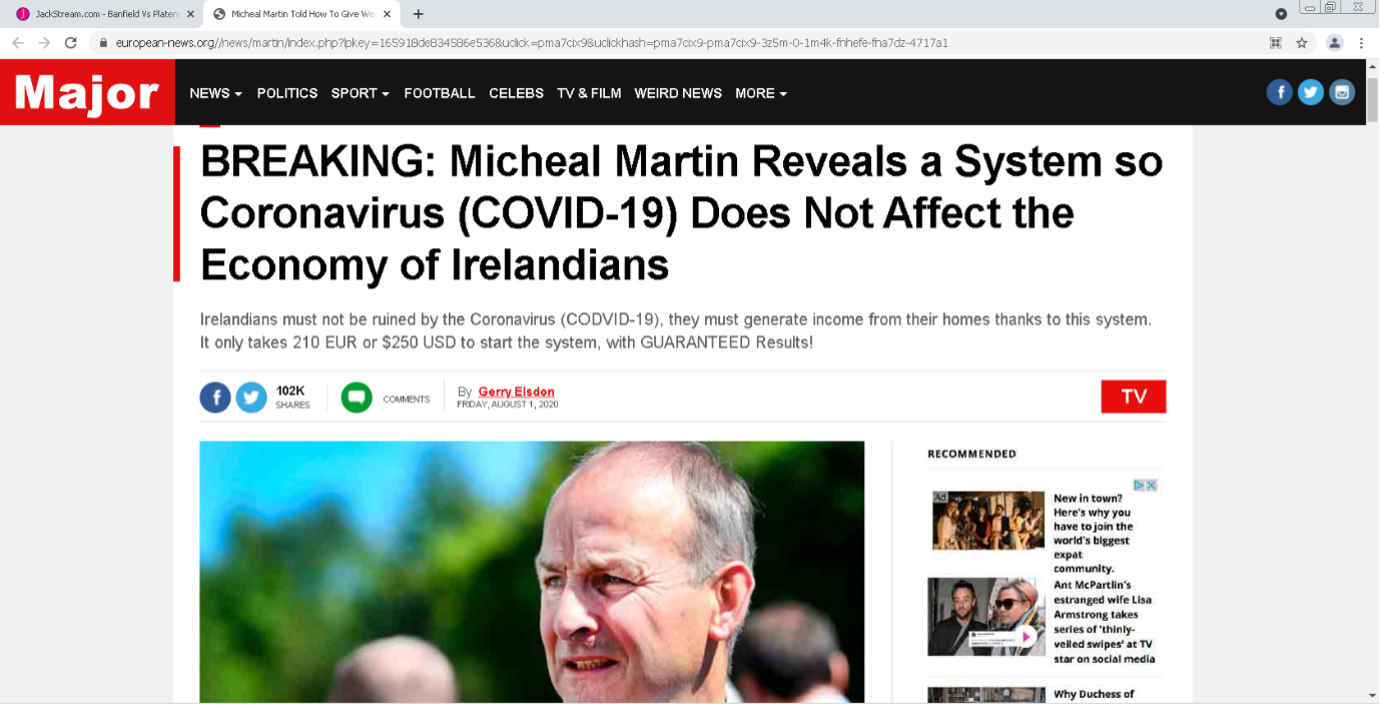
Task: Expand the MORE dropdown menu
Action: click(761, 93)
